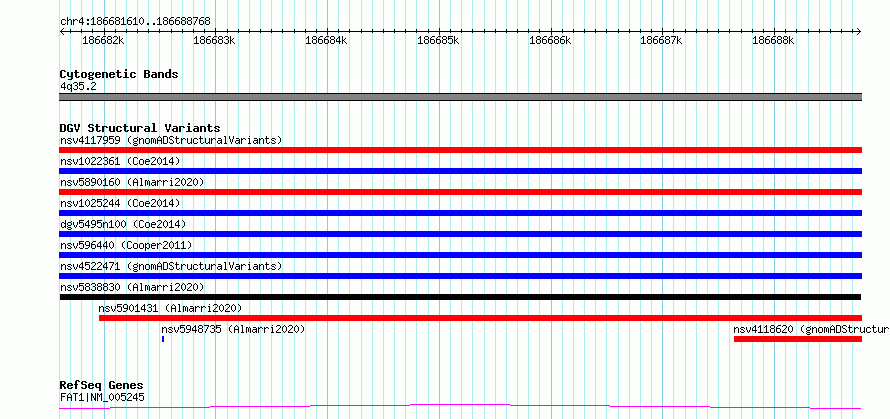Click the 186686k ruler tick label
This screenshot has width=890, height=419.
click(x=550, y=41)
